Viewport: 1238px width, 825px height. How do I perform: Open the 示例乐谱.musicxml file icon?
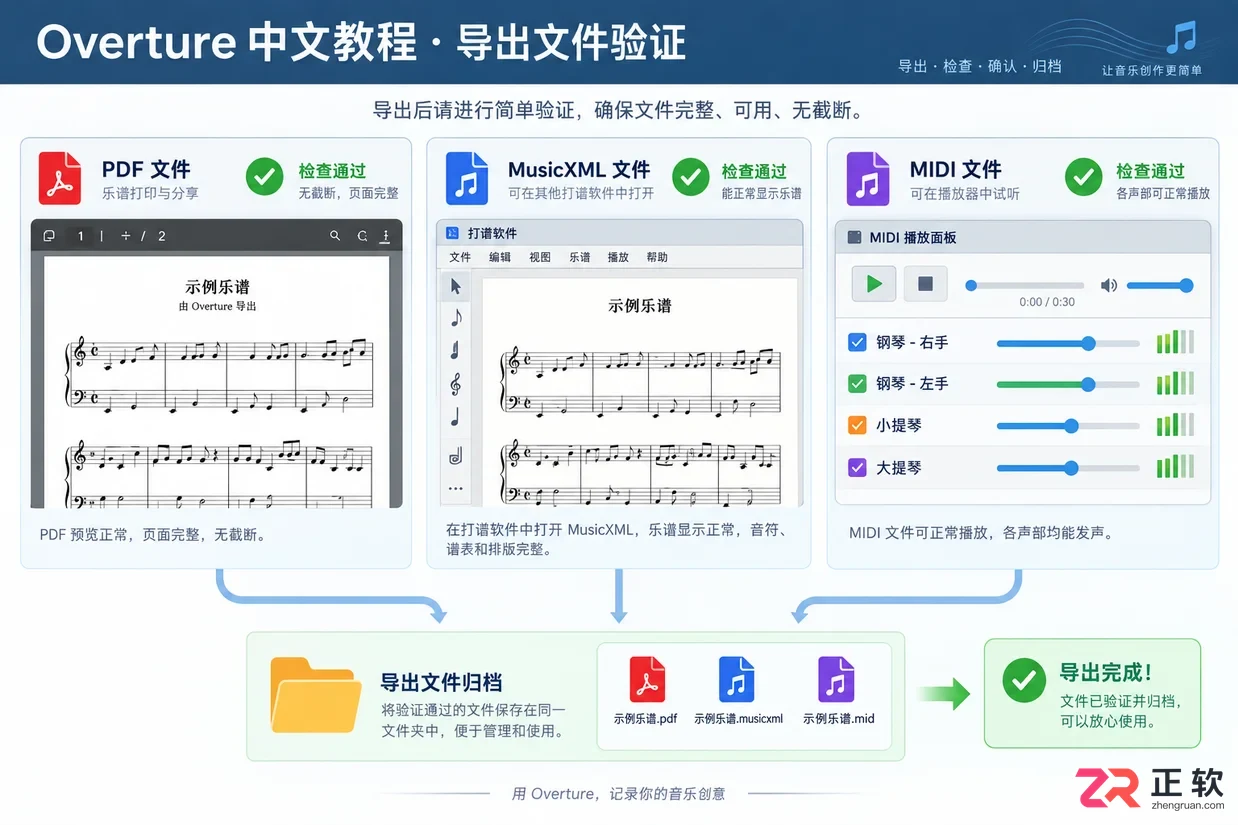click(x=737, y=680)
